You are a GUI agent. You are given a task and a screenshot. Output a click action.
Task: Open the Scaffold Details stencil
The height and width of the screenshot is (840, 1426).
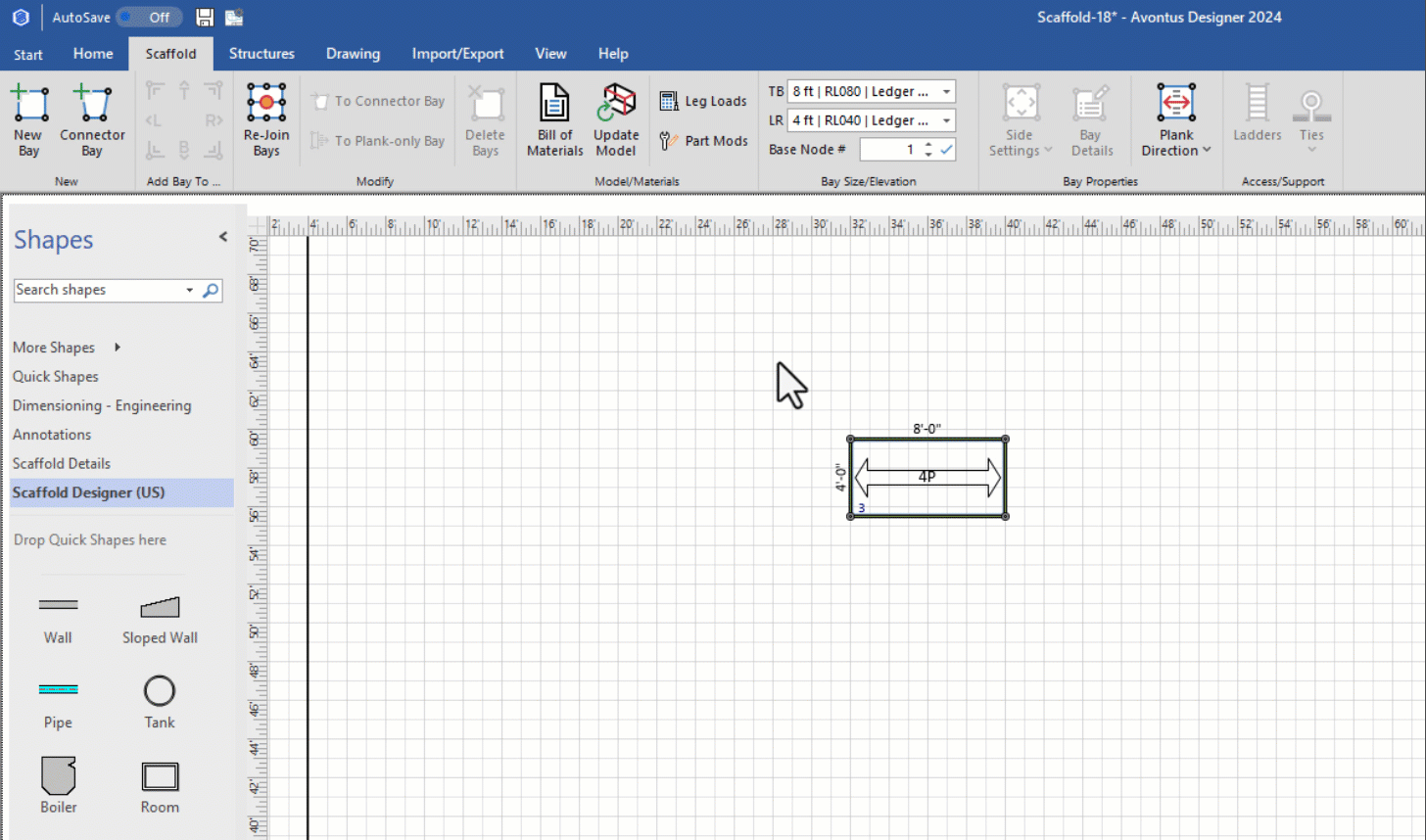coord(62,463)
